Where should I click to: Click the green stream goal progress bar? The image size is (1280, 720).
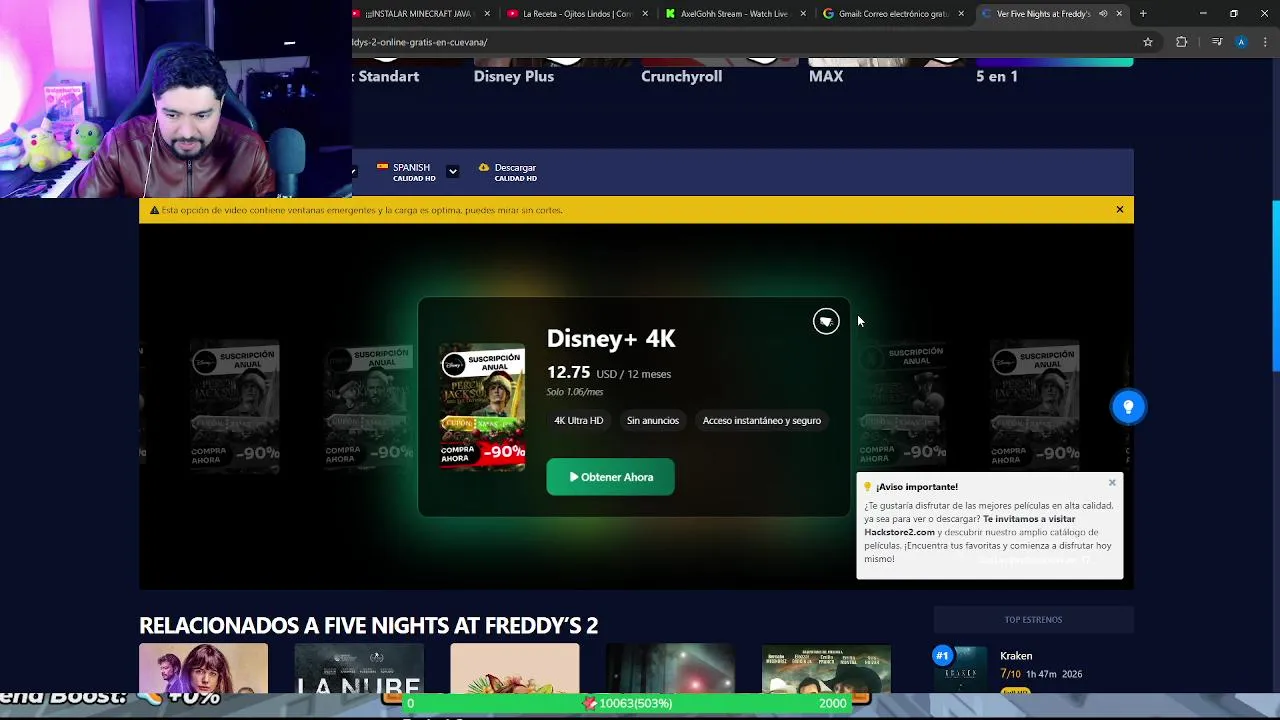[627, 703]
